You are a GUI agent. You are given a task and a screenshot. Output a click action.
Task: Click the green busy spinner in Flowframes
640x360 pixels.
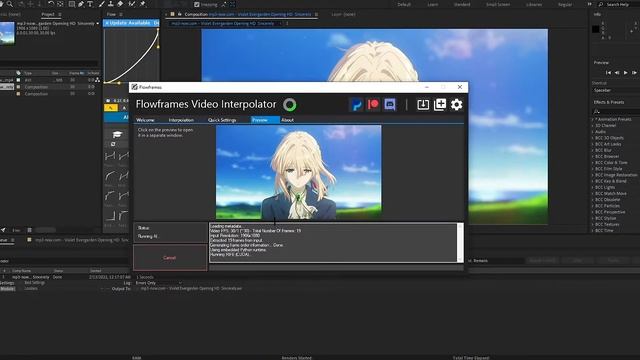[x=290, y=105]
